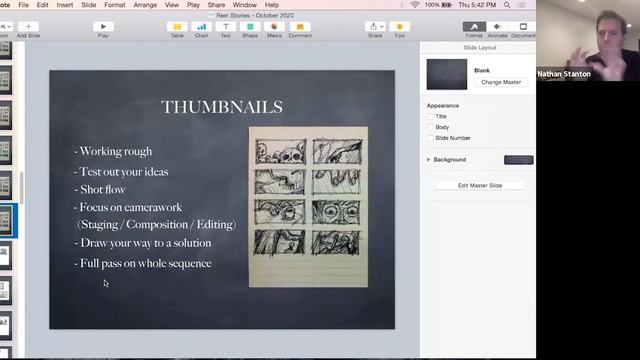640x360 pixels.
Task: Add a Text box from the toolbar
Action: click(x=226, y=27)
